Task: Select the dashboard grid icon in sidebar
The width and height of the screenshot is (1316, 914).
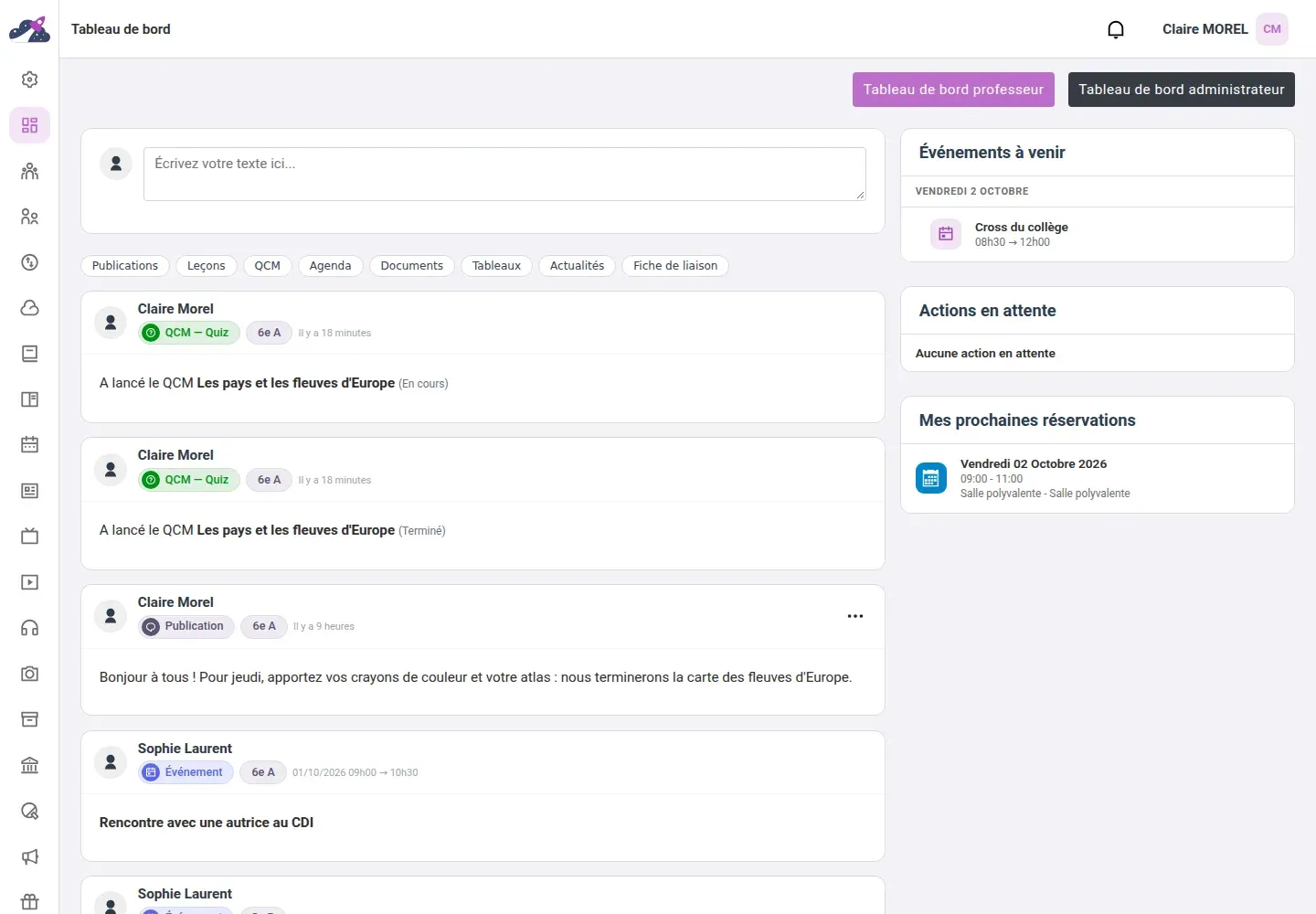Action: [x=29, y=125]
